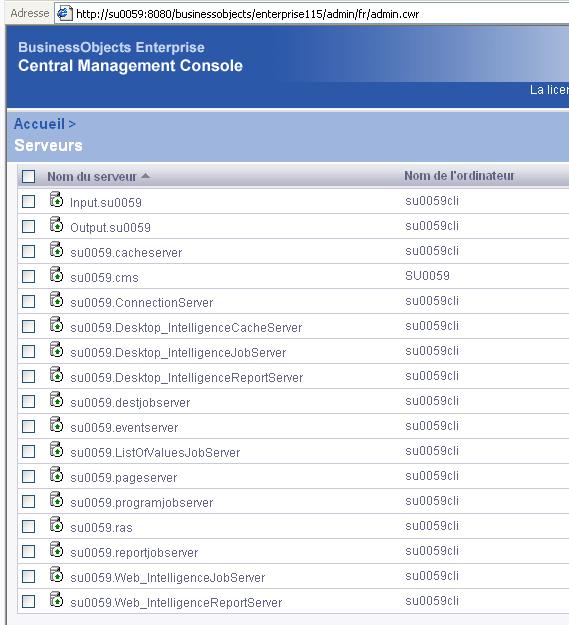Click the server icon beside su0059.ras

click(56, 525)
